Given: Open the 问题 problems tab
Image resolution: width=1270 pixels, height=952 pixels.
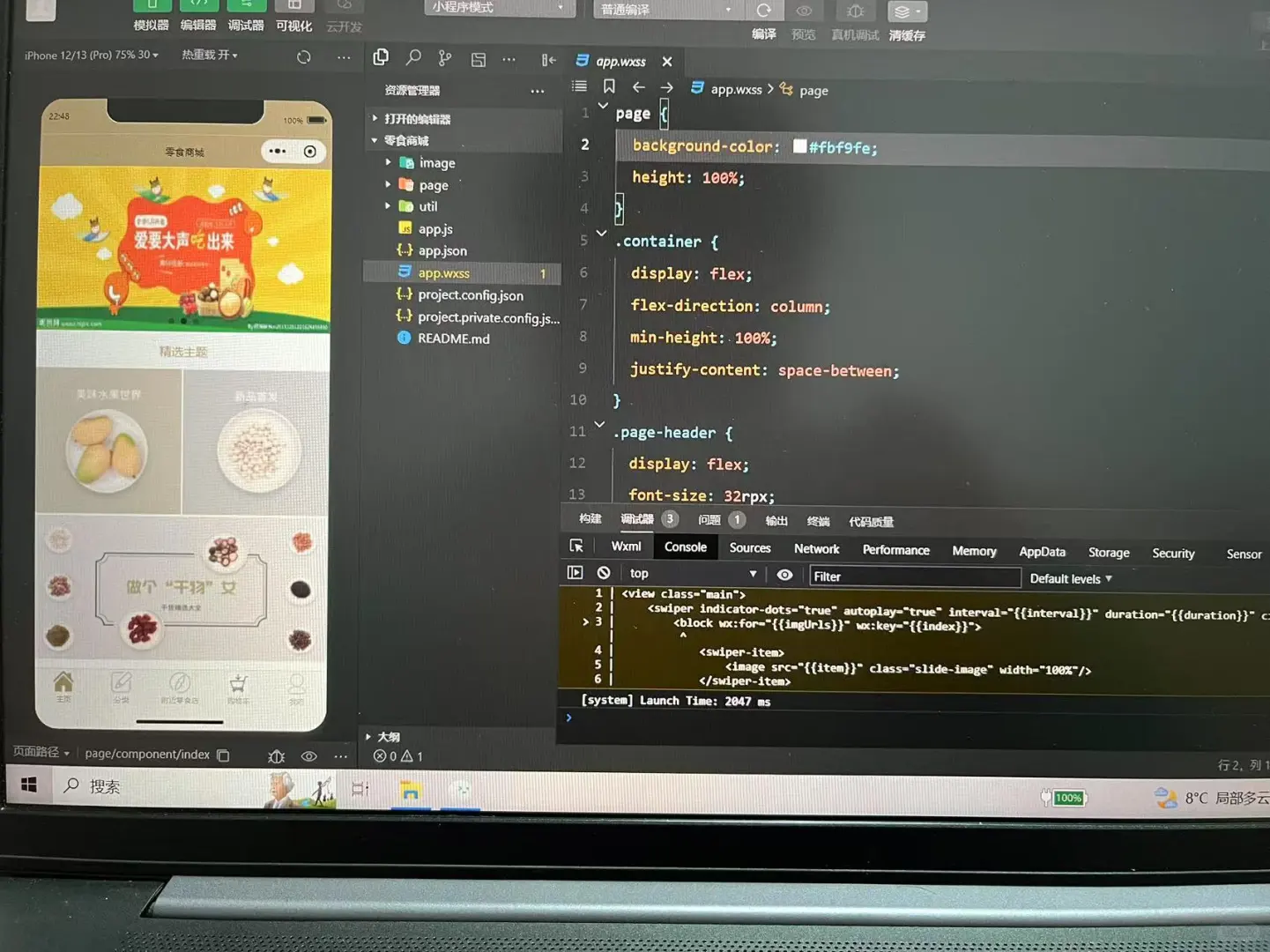Looking at the screenshot, I should click(x=721, y=520).
